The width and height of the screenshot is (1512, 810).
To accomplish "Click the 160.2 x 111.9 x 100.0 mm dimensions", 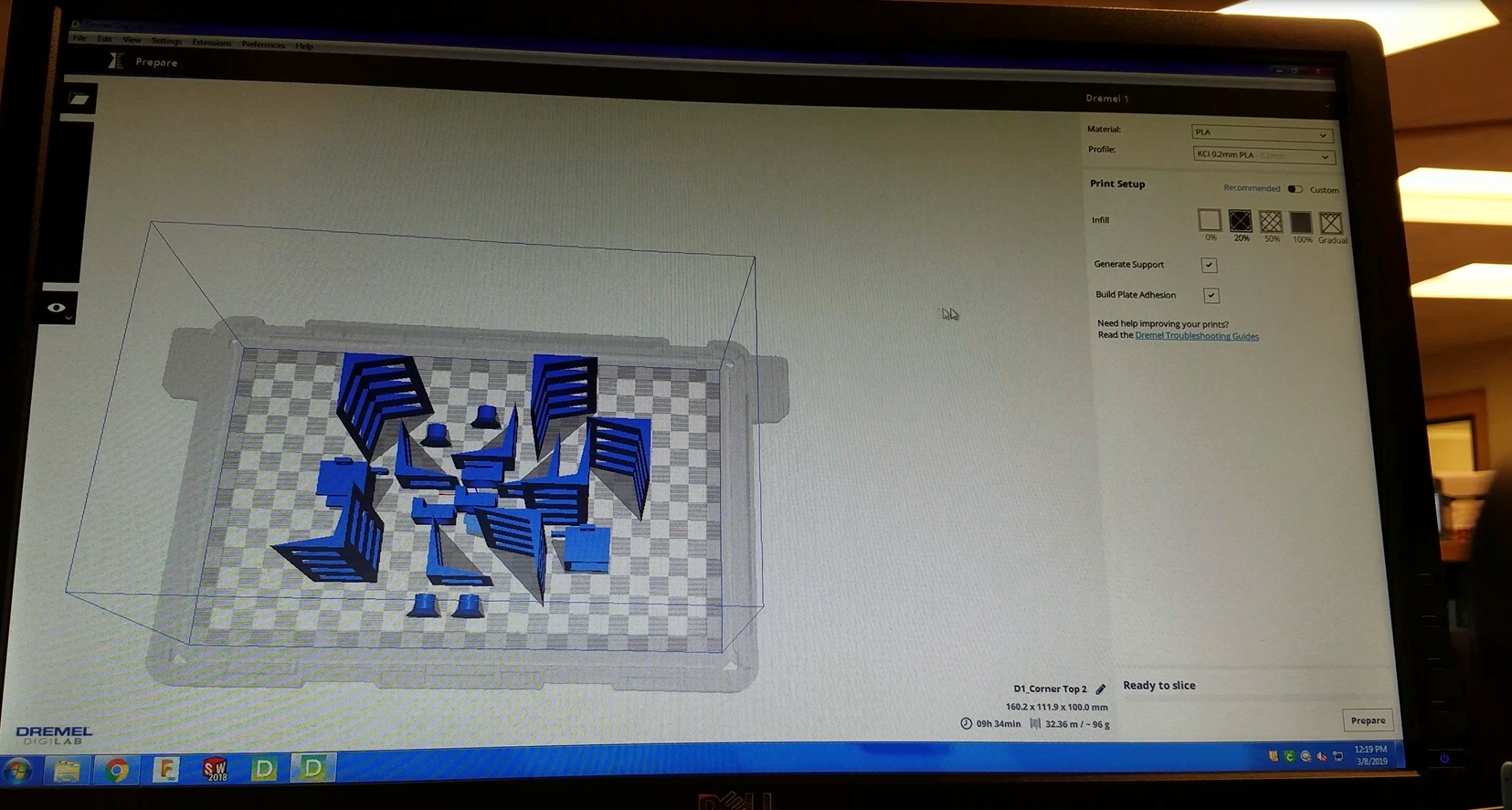I will [x=1056, y=707].
